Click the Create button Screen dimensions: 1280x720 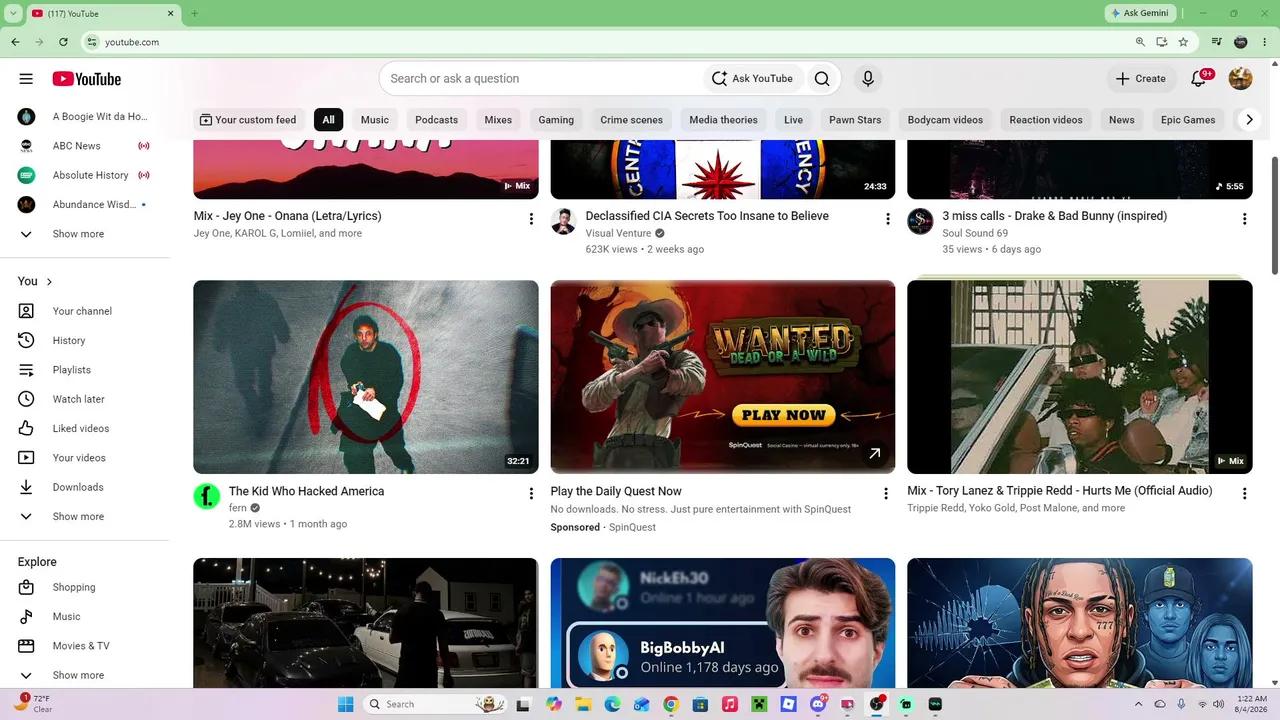tap(1141, 79)
